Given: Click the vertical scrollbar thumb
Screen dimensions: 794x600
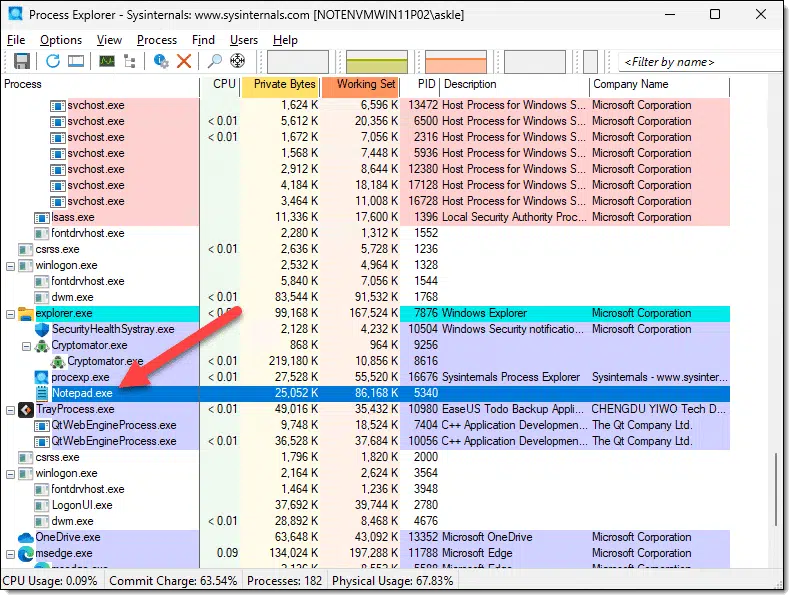Looking at the screenshot, I should pos(776,490).
